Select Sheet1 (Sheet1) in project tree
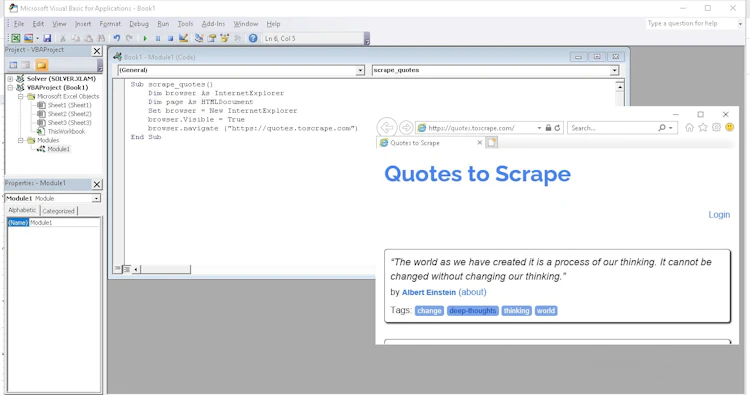This screenshot has height=395, width=750. pyautogui.click(x=69, y=105)
